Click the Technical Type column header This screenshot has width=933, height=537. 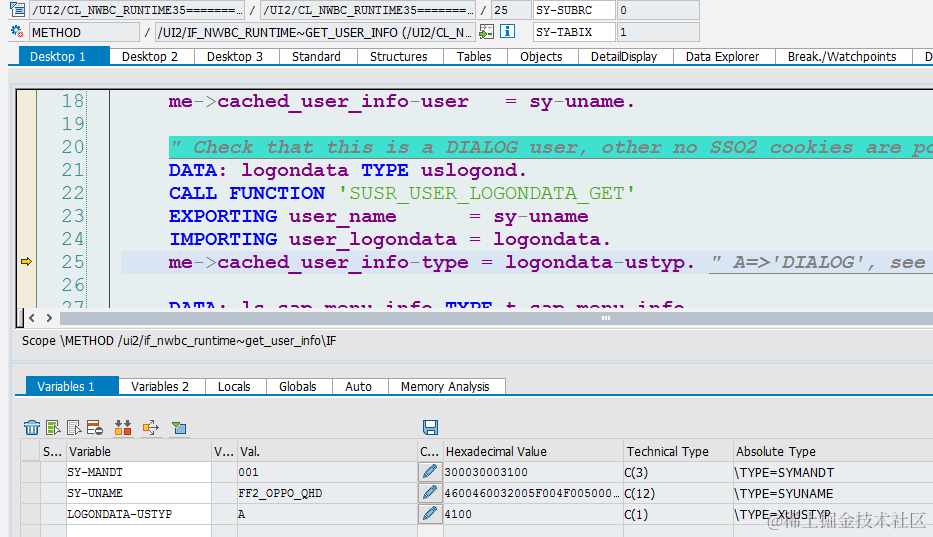pyautogui.click(x=678, y=451)
